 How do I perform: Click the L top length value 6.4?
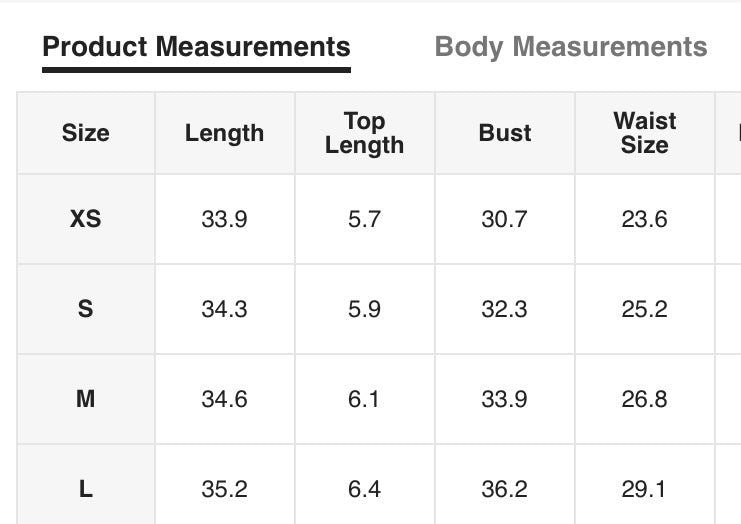coord(364,489)
